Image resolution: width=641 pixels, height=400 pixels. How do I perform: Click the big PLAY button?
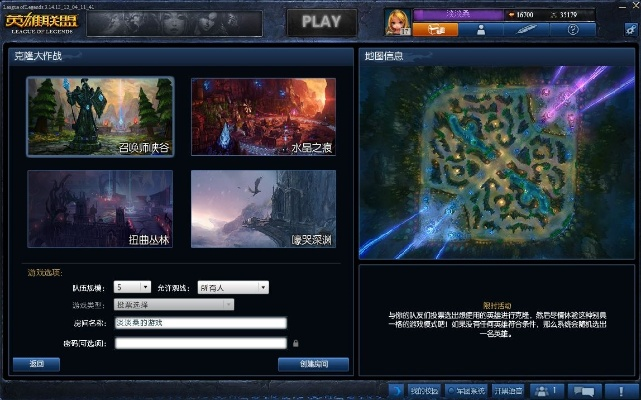tap(321, 22)
